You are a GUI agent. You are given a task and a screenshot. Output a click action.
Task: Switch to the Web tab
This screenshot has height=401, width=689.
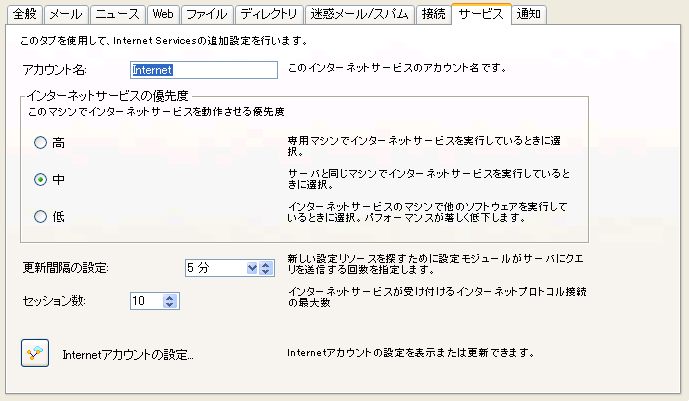pyautogui.click(x=161, y=14)
